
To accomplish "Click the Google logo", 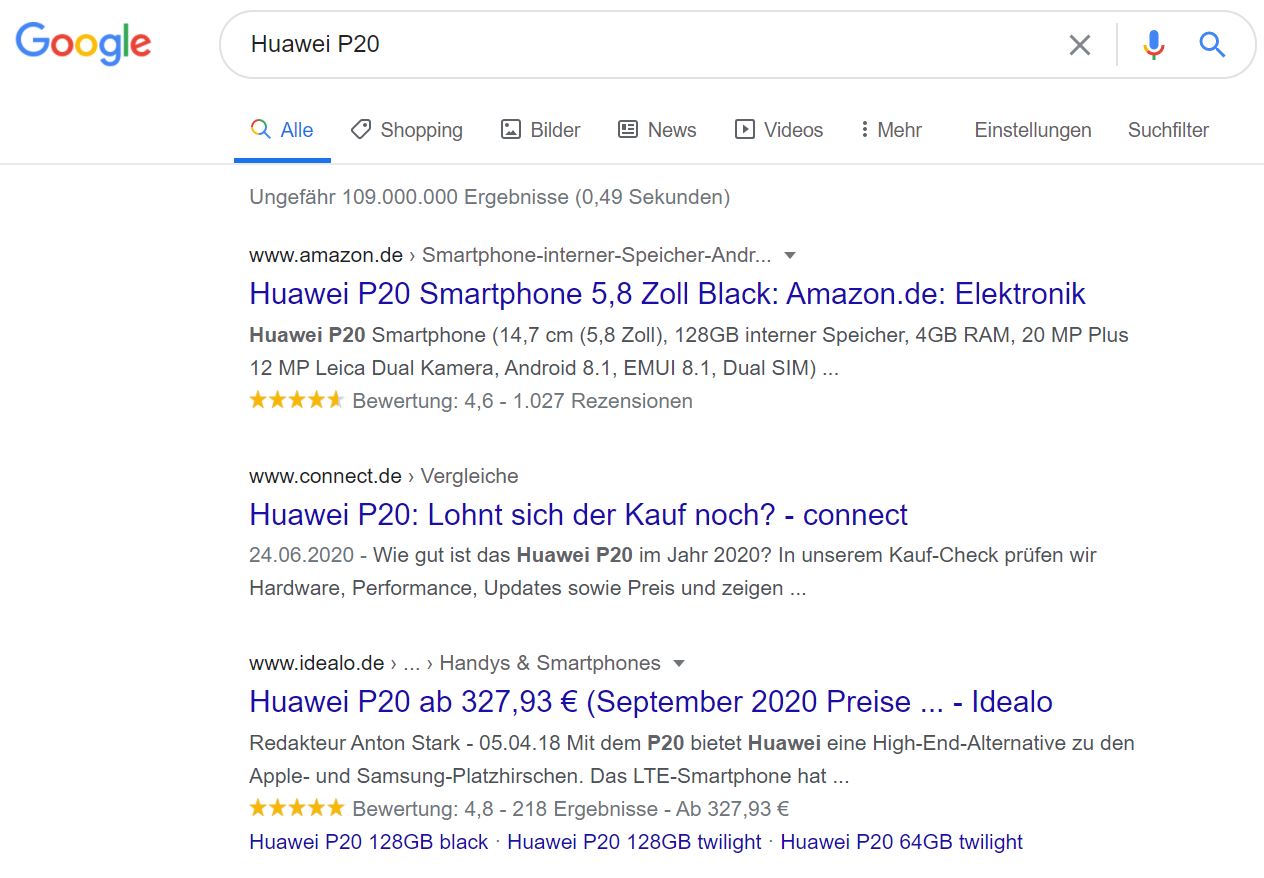I will [x=84, y=44].
